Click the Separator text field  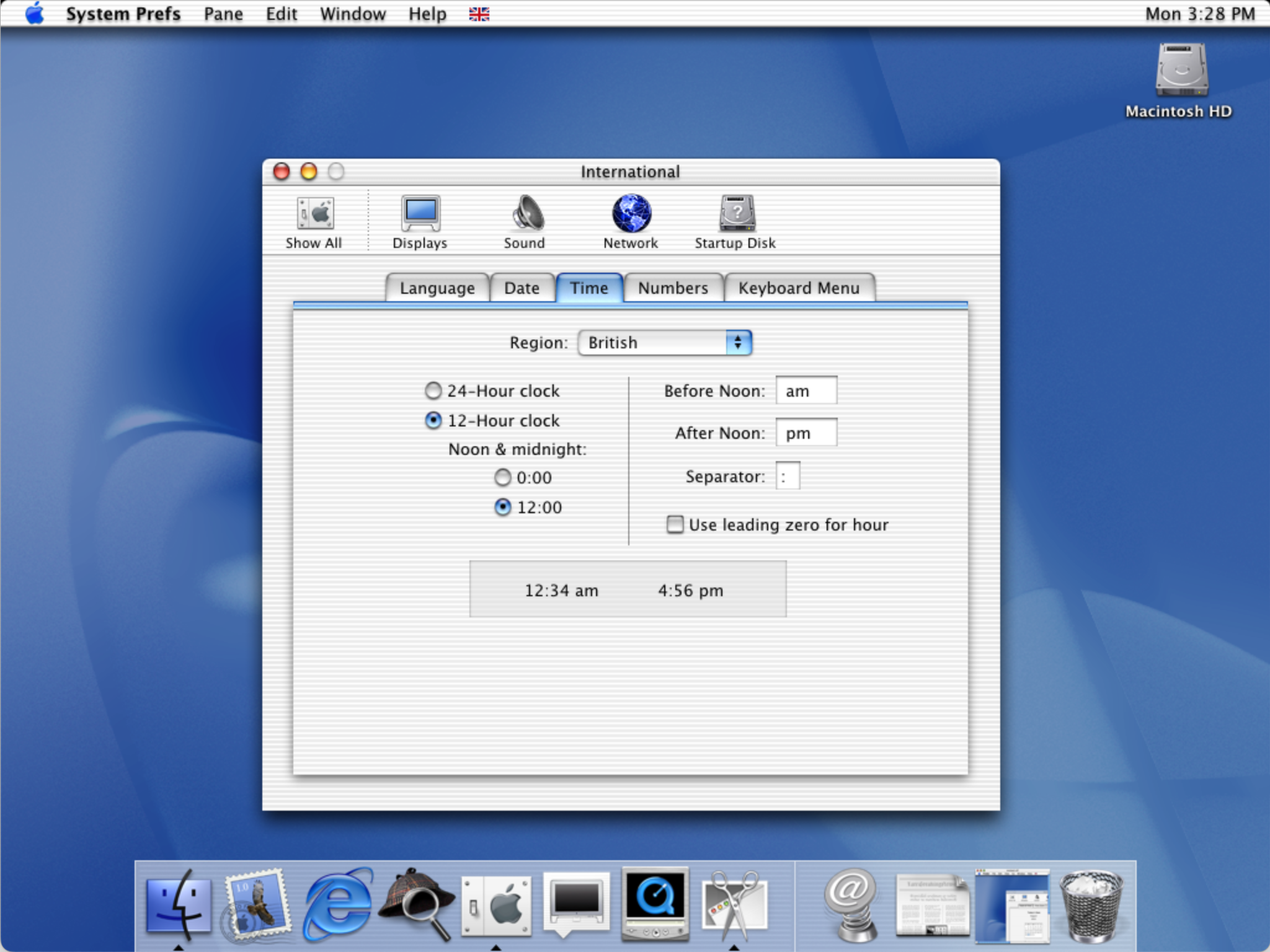point(788,476)
